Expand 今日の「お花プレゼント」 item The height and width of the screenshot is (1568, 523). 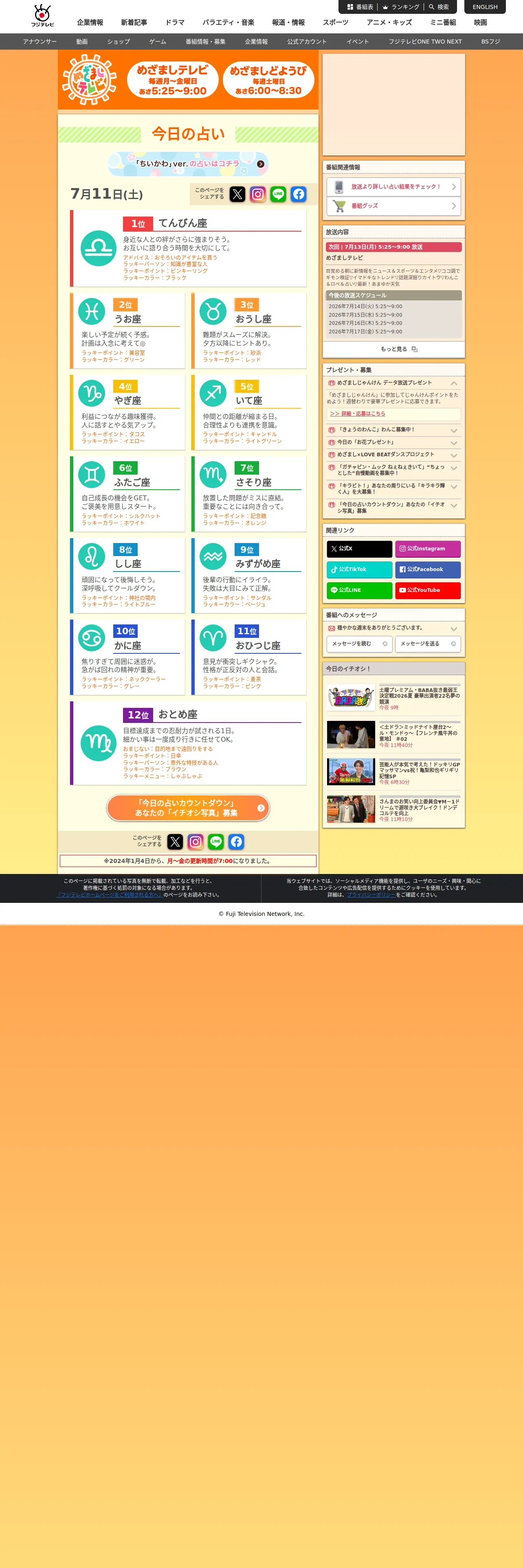[x=393, y=442]
